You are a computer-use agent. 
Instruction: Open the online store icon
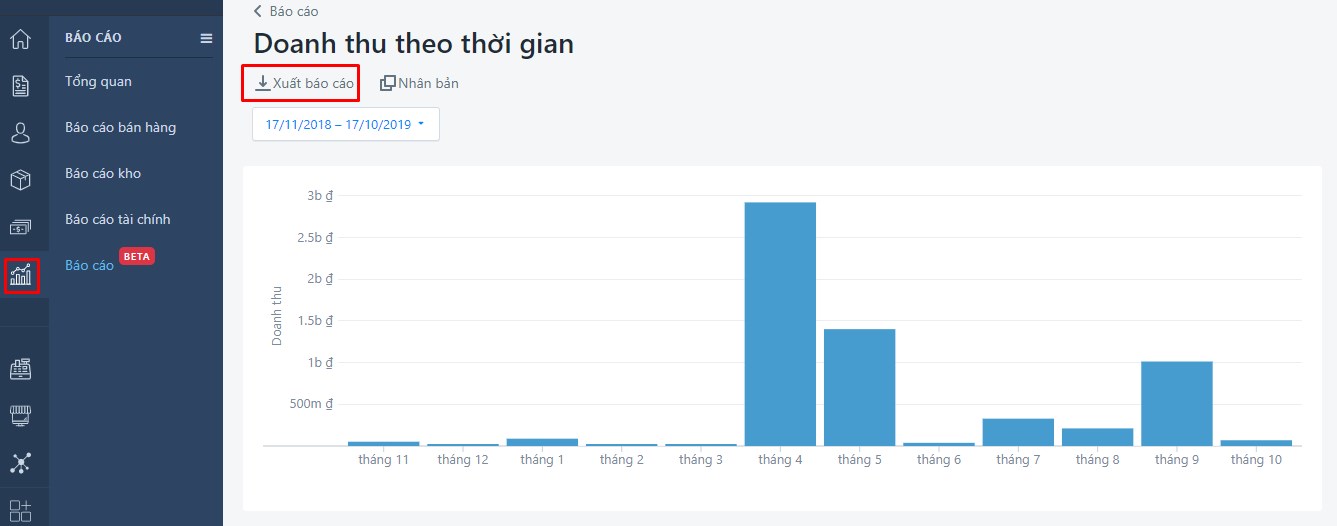[19, 416]
